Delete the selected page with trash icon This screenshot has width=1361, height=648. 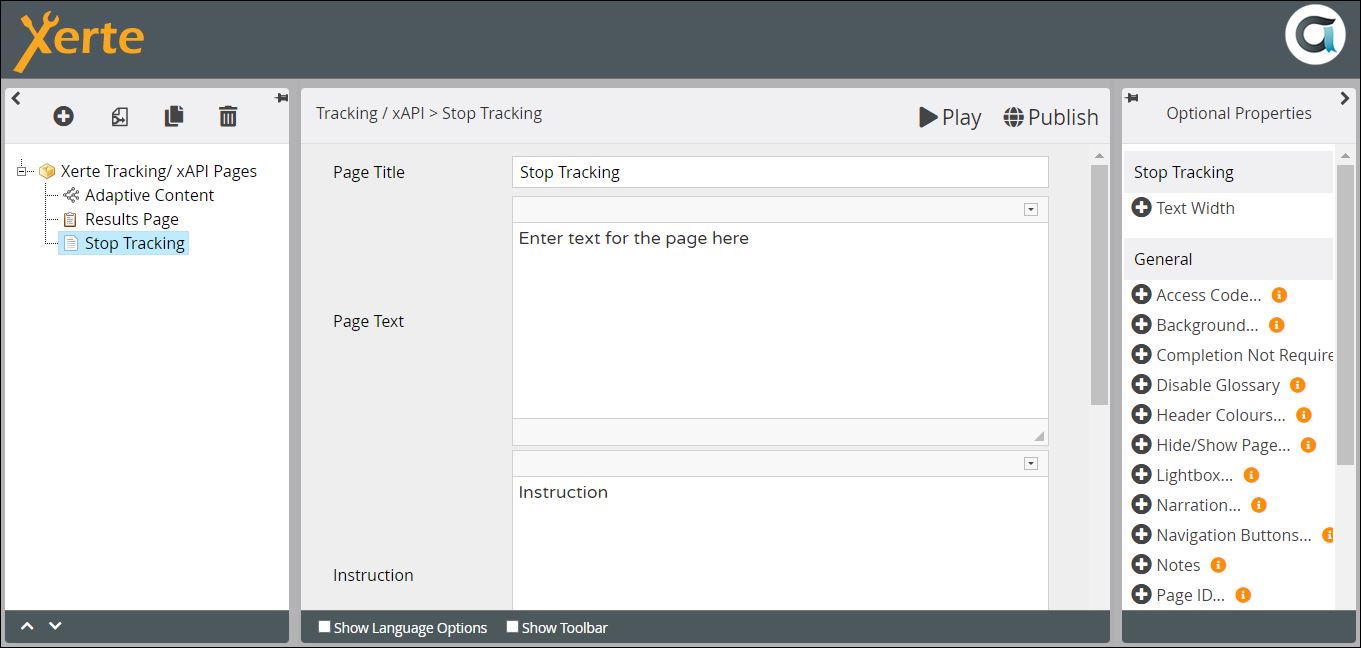[x=228, y=117]
